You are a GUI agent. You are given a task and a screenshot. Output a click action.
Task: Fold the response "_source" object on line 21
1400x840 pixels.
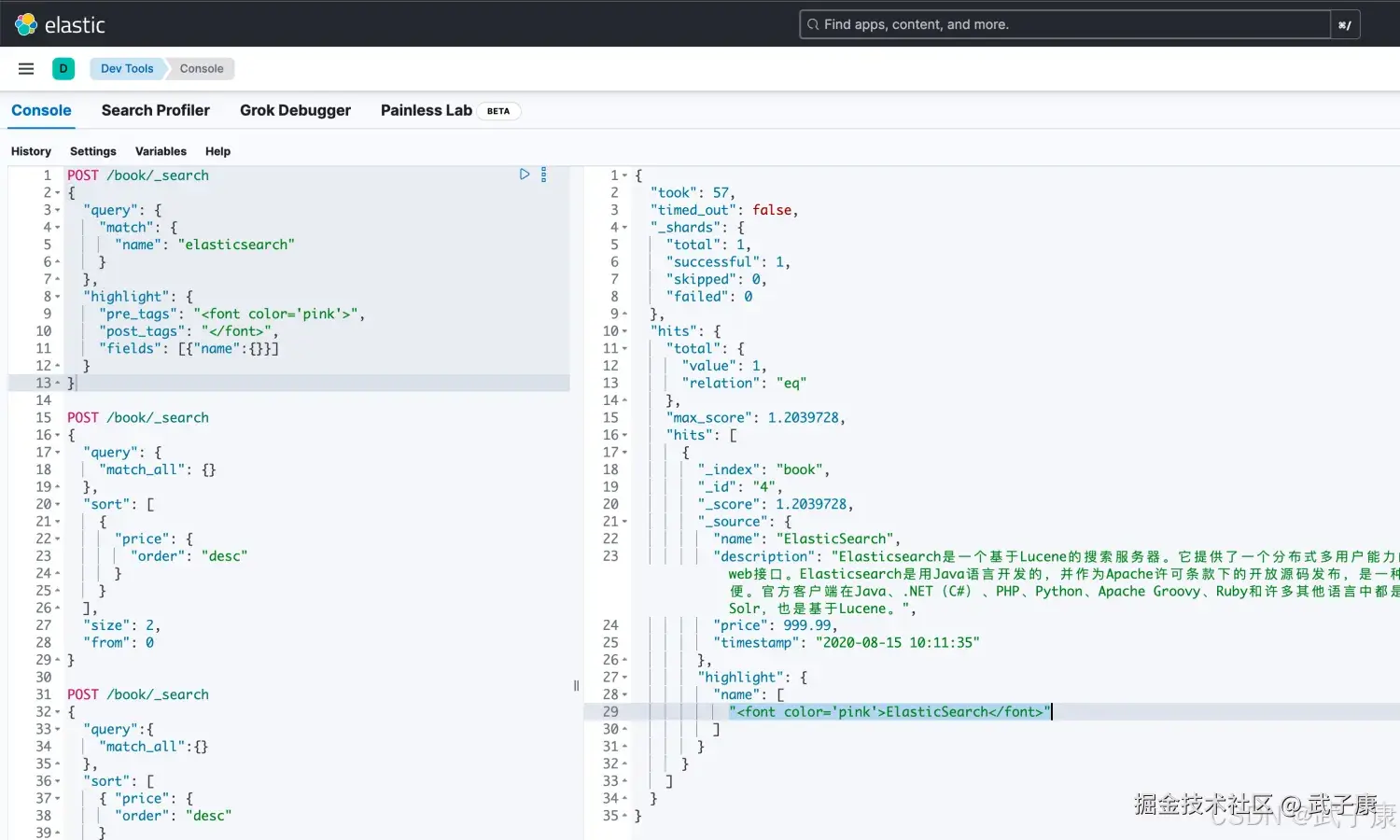coord(624,522)
